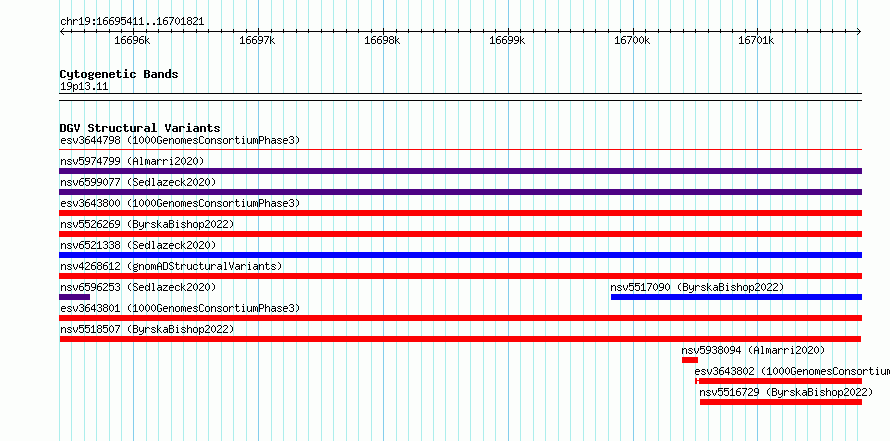The width and height of the screenshot is (890, 441).
Task: Click the esv3644798 variant label
Action: [x=180, y=140]
